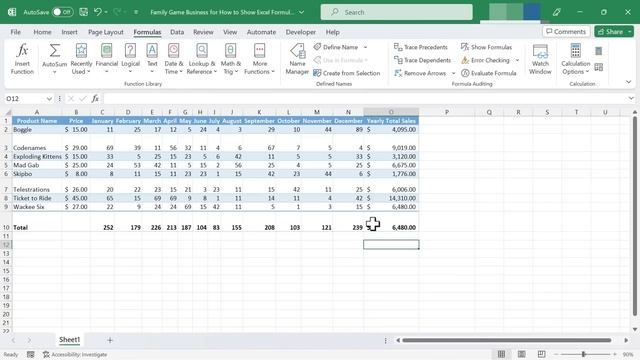Click Trace Precedents
Image resolution: width=640 pixels, height=360 pixels.
click(421, 47)
